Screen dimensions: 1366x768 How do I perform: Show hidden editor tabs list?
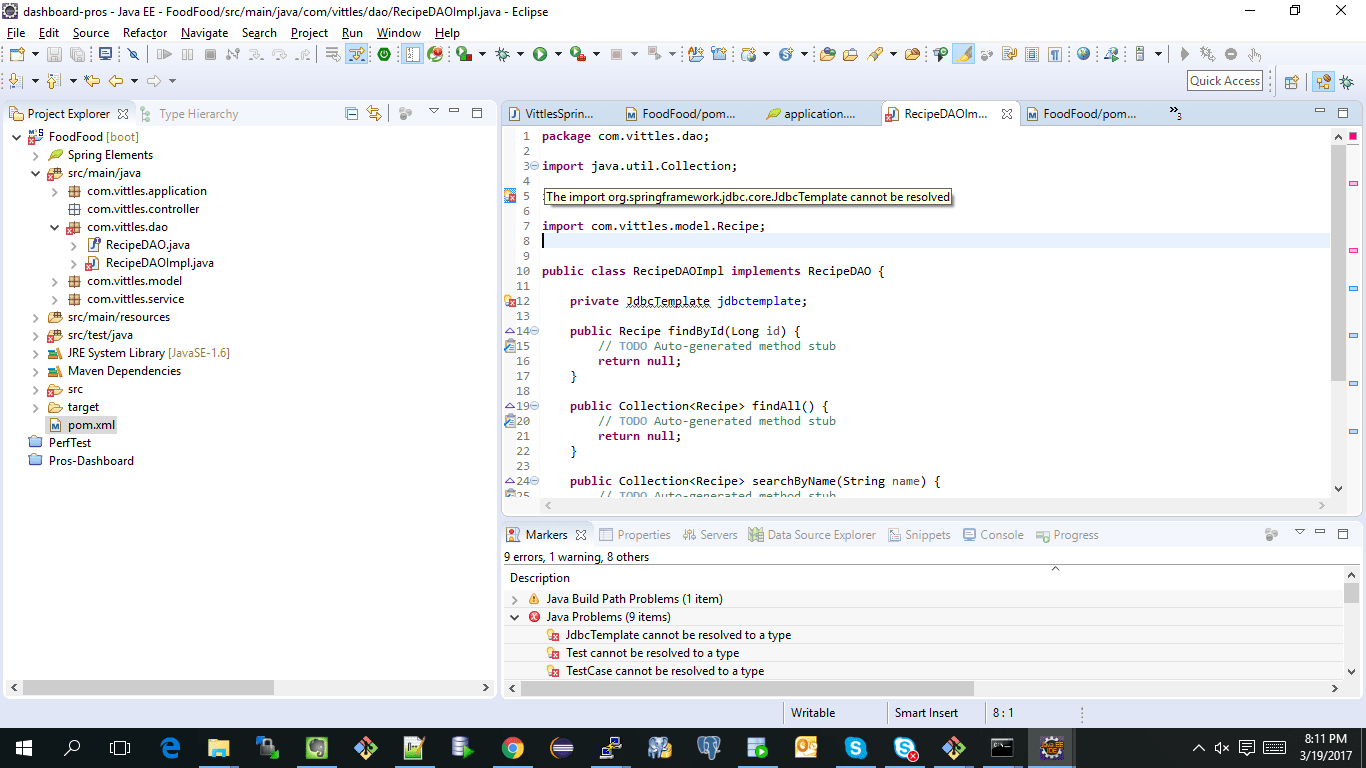tap(1175, 113)
